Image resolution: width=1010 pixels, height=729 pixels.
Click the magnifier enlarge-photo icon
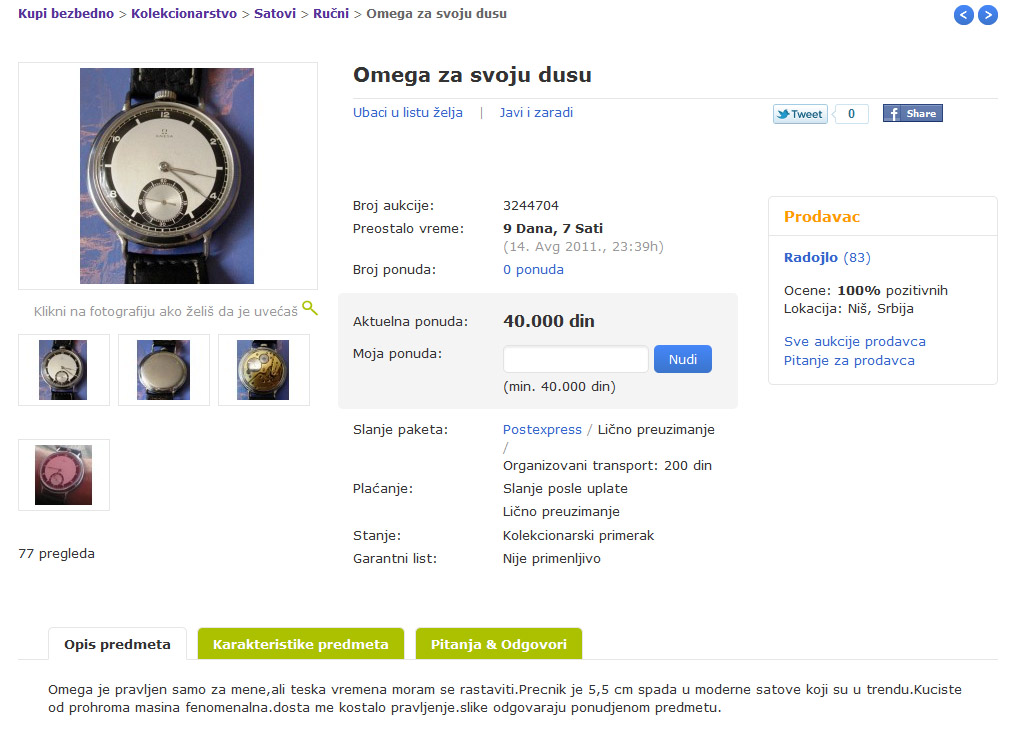[x=310, y=309]
